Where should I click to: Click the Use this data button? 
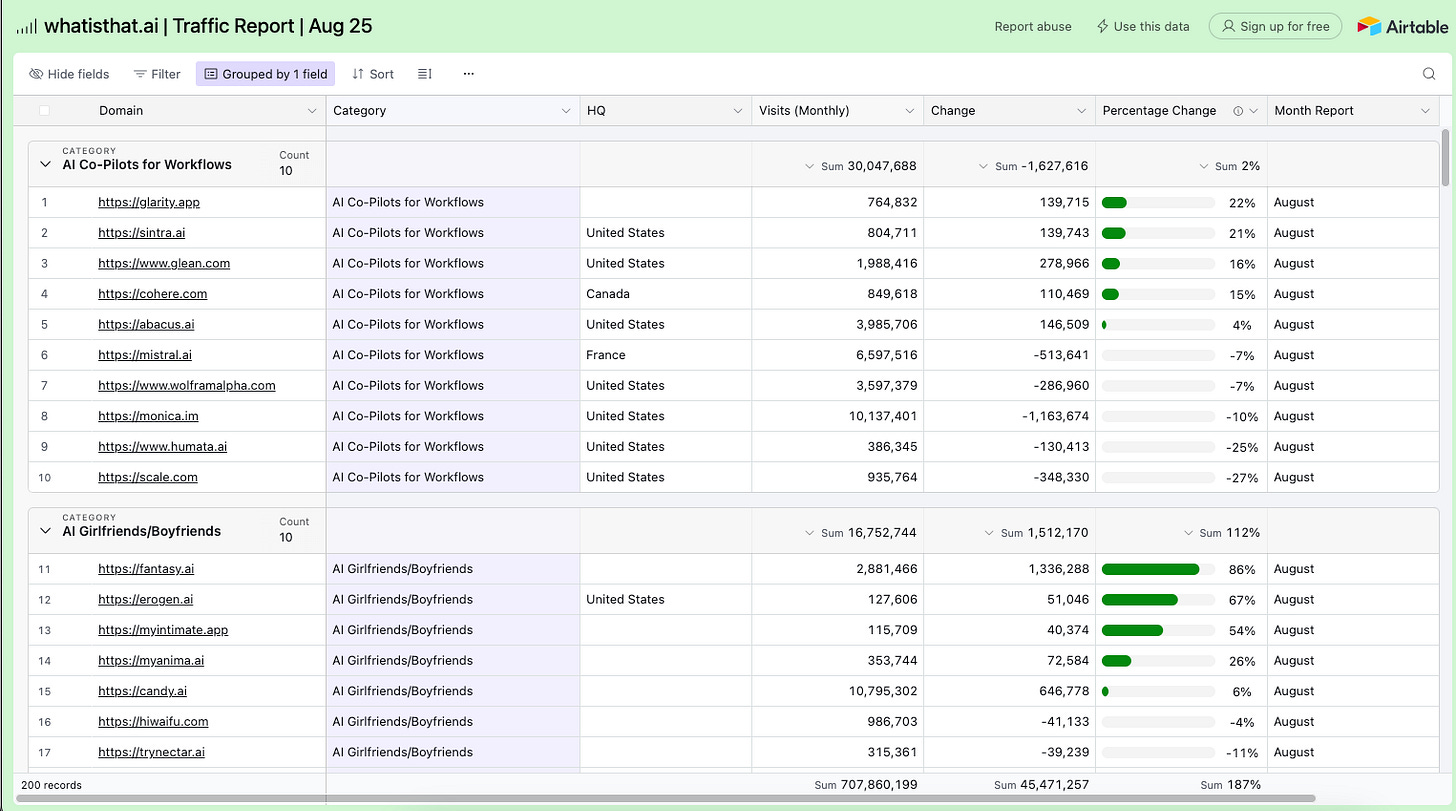pos(1143,27)
